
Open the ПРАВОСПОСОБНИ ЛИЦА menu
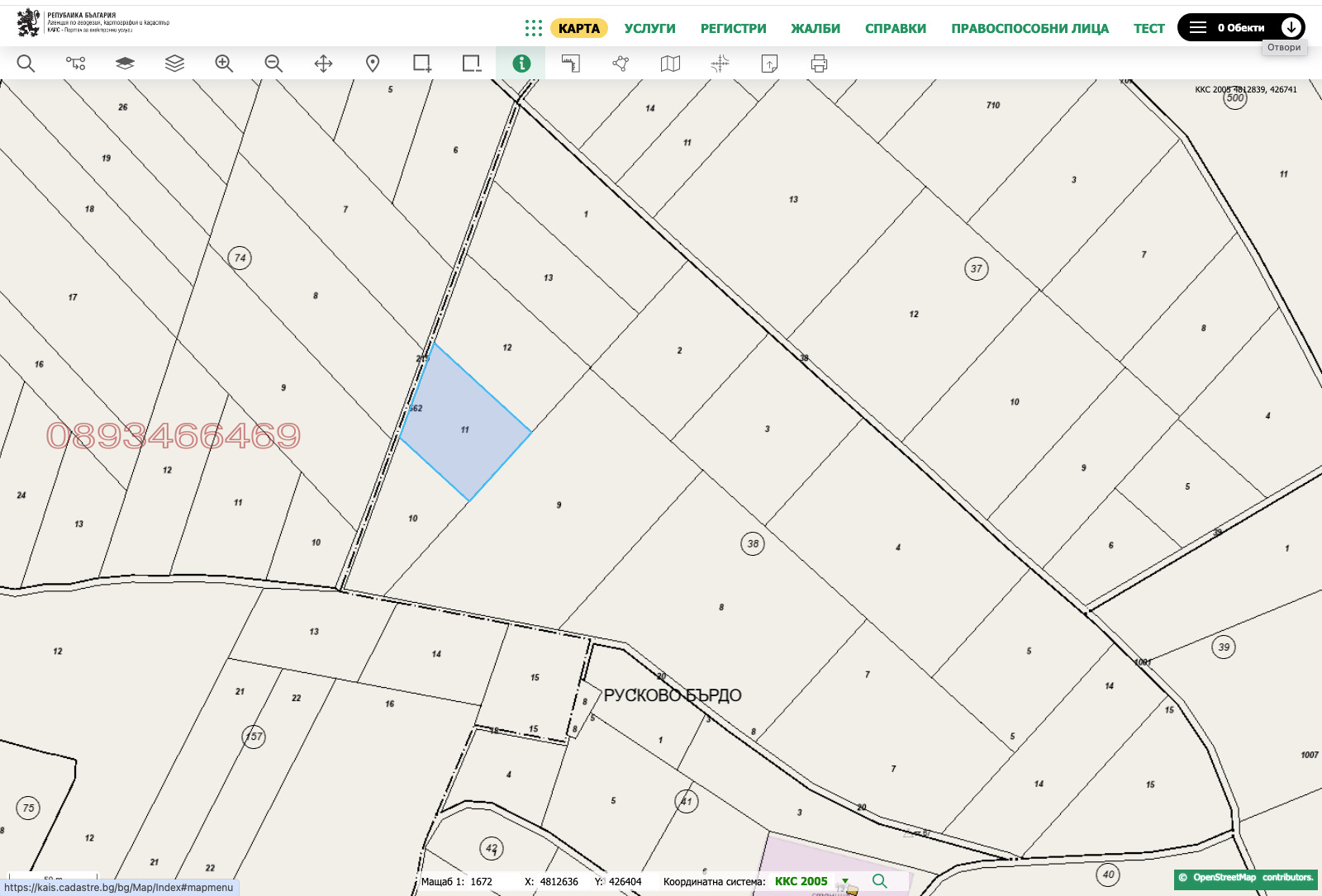(1030, 28)
